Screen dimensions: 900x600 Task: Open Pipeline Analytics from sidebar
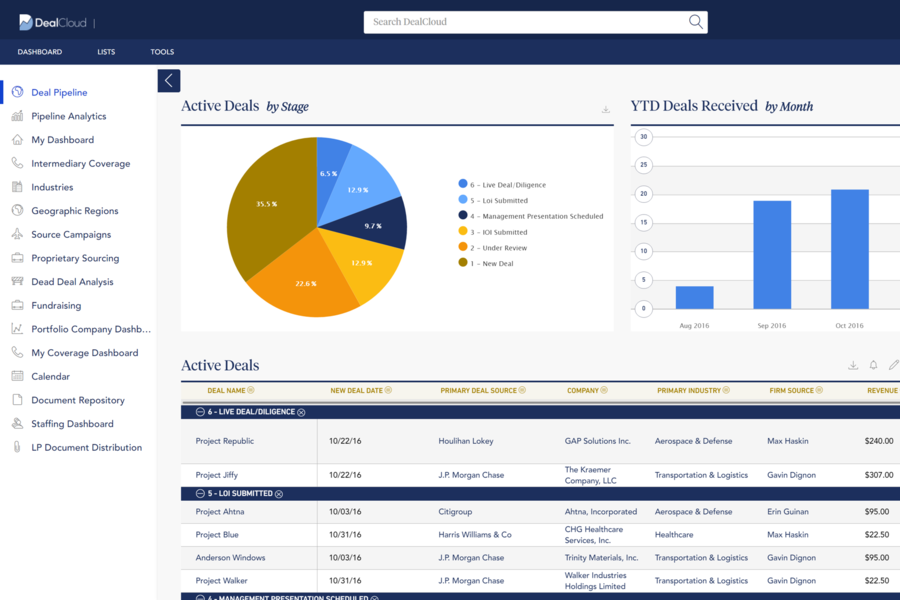point(69,116)
